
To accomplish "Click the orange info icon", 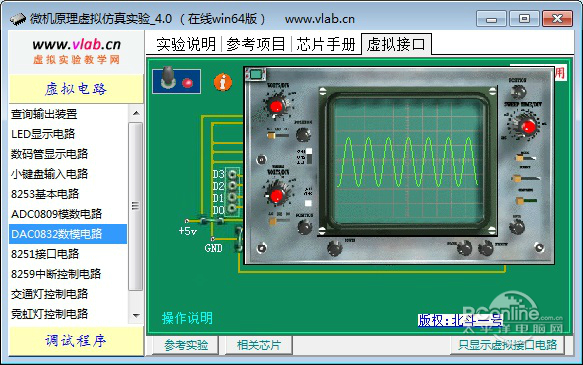I will pyautogui.click(x=223, y=82).
